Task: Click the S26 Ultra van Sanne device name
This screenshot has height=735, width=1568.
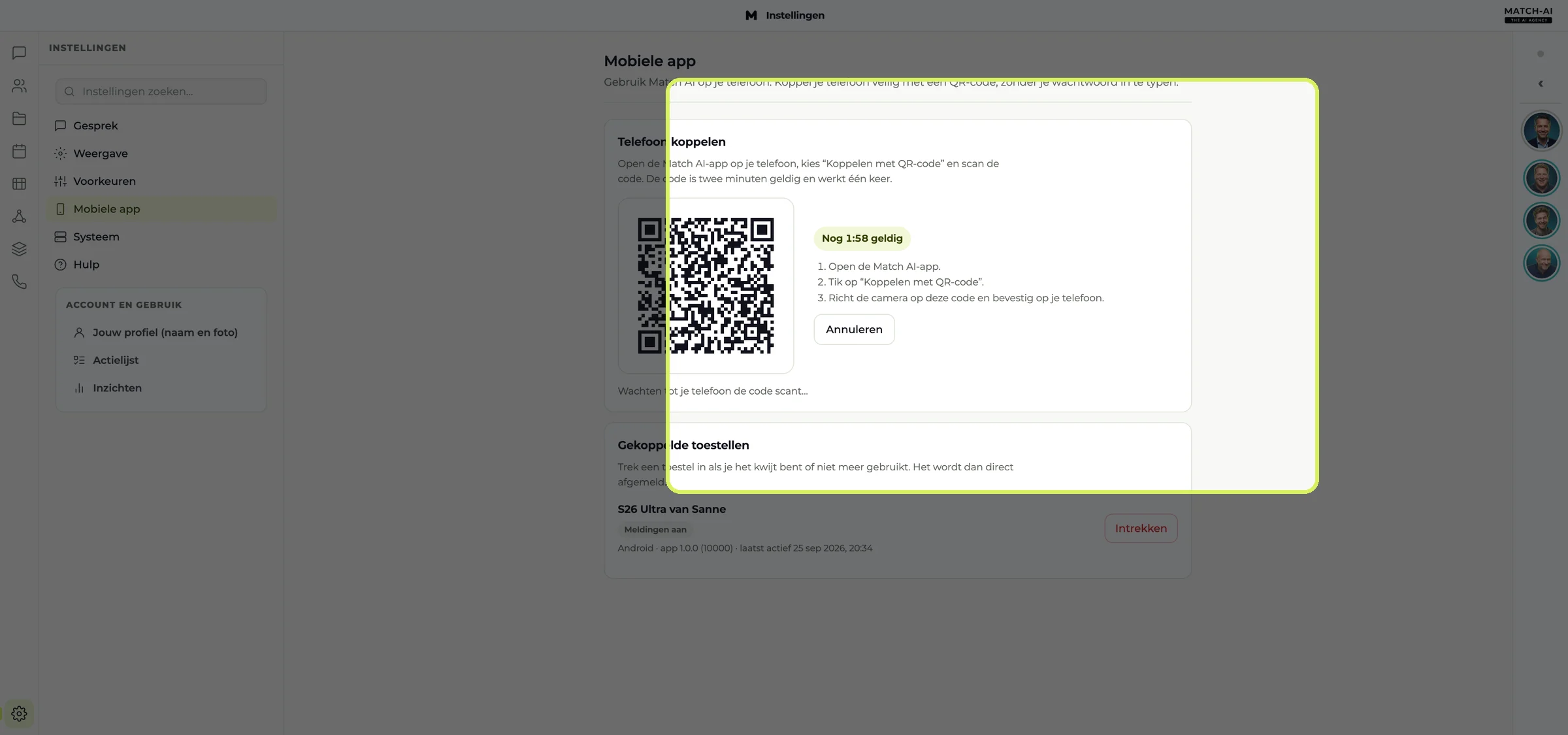Action: pyautogui.click(x=672, y=509)
